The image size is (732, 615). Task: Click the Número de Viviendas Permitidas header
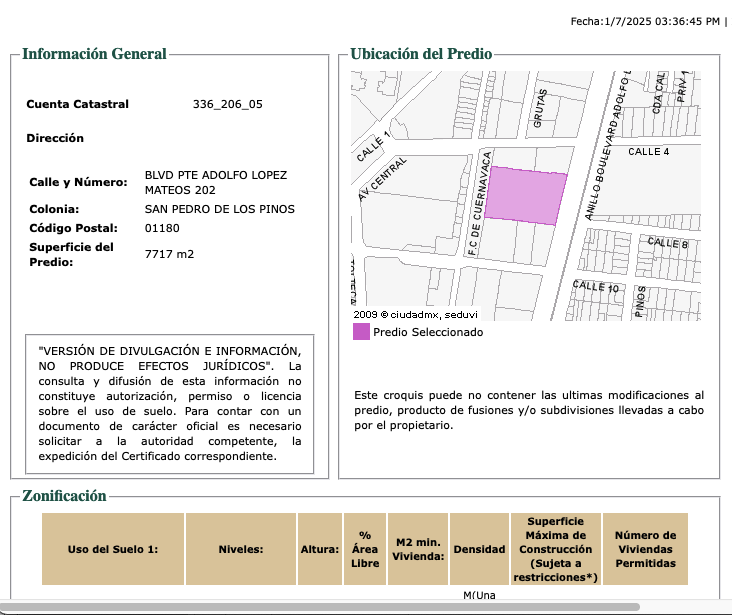(645, 549)
